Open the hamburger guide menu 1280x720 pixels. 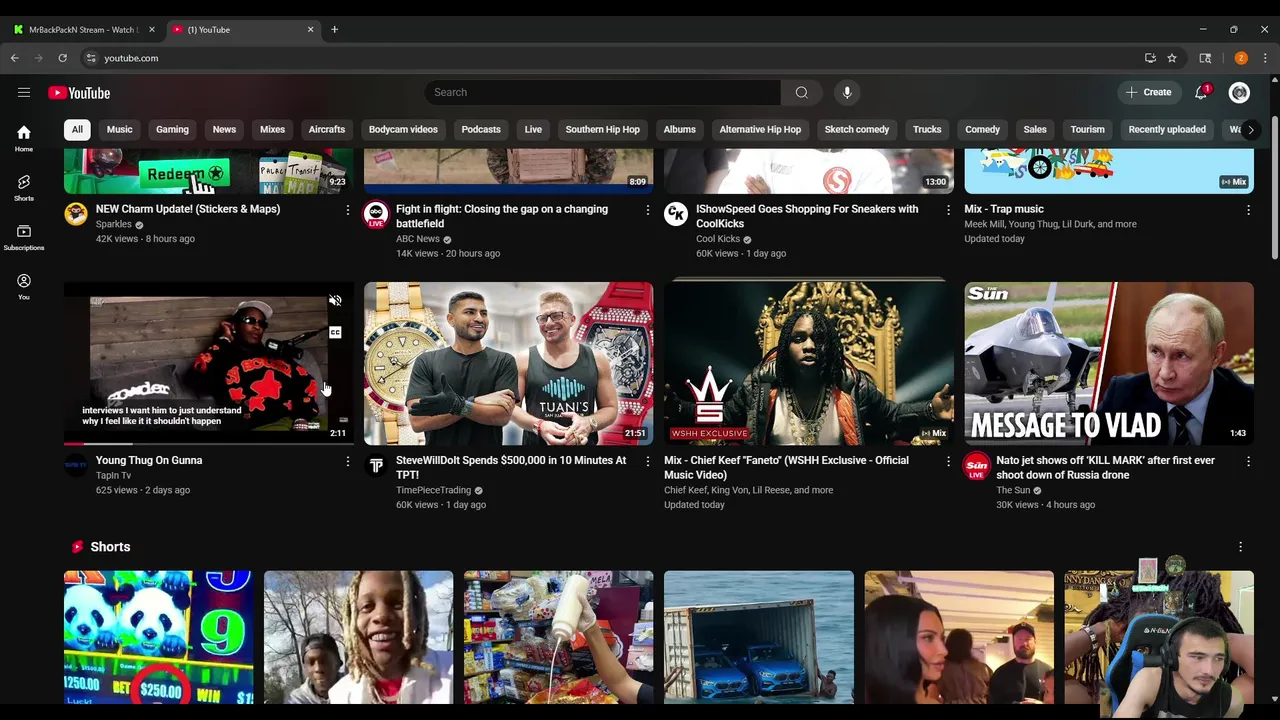point(24,92)
